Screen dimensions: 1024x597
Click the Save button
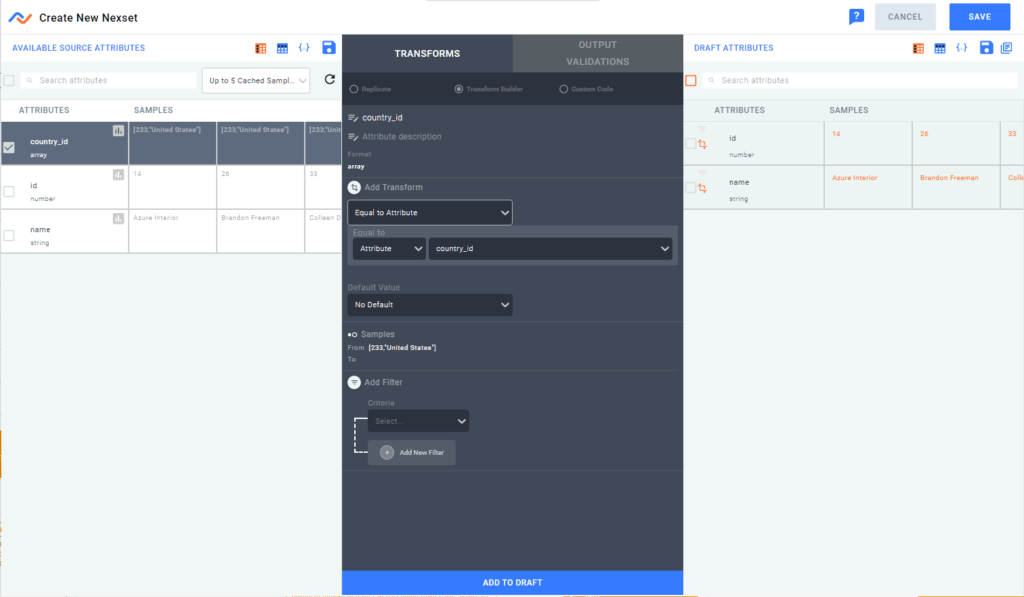pos(980,17)
